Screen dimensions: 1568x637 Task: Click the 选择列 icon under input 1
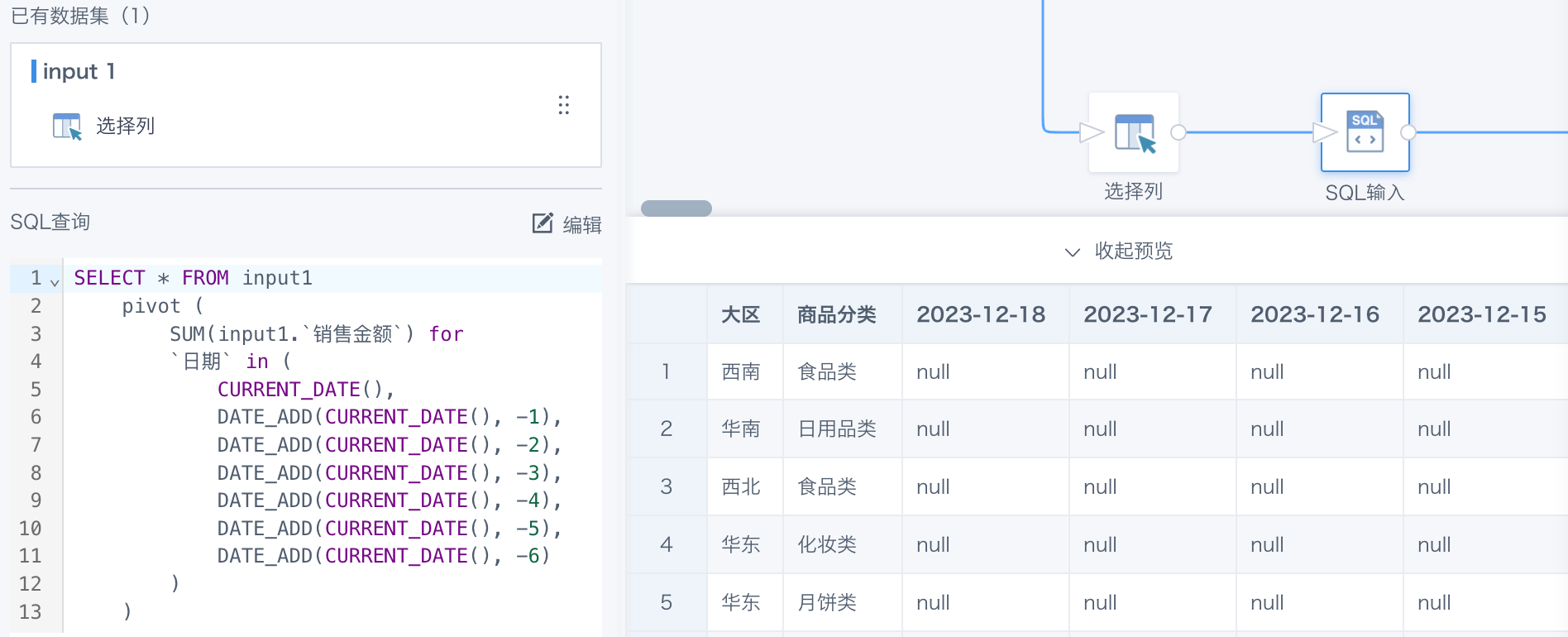67,126
